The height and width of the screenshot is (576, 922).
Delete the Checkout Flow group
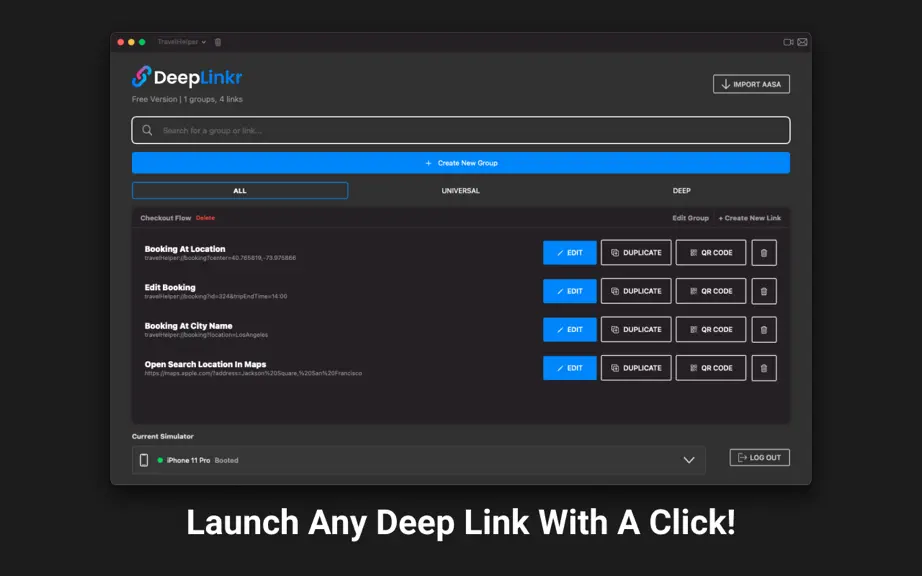coord(205,218)
